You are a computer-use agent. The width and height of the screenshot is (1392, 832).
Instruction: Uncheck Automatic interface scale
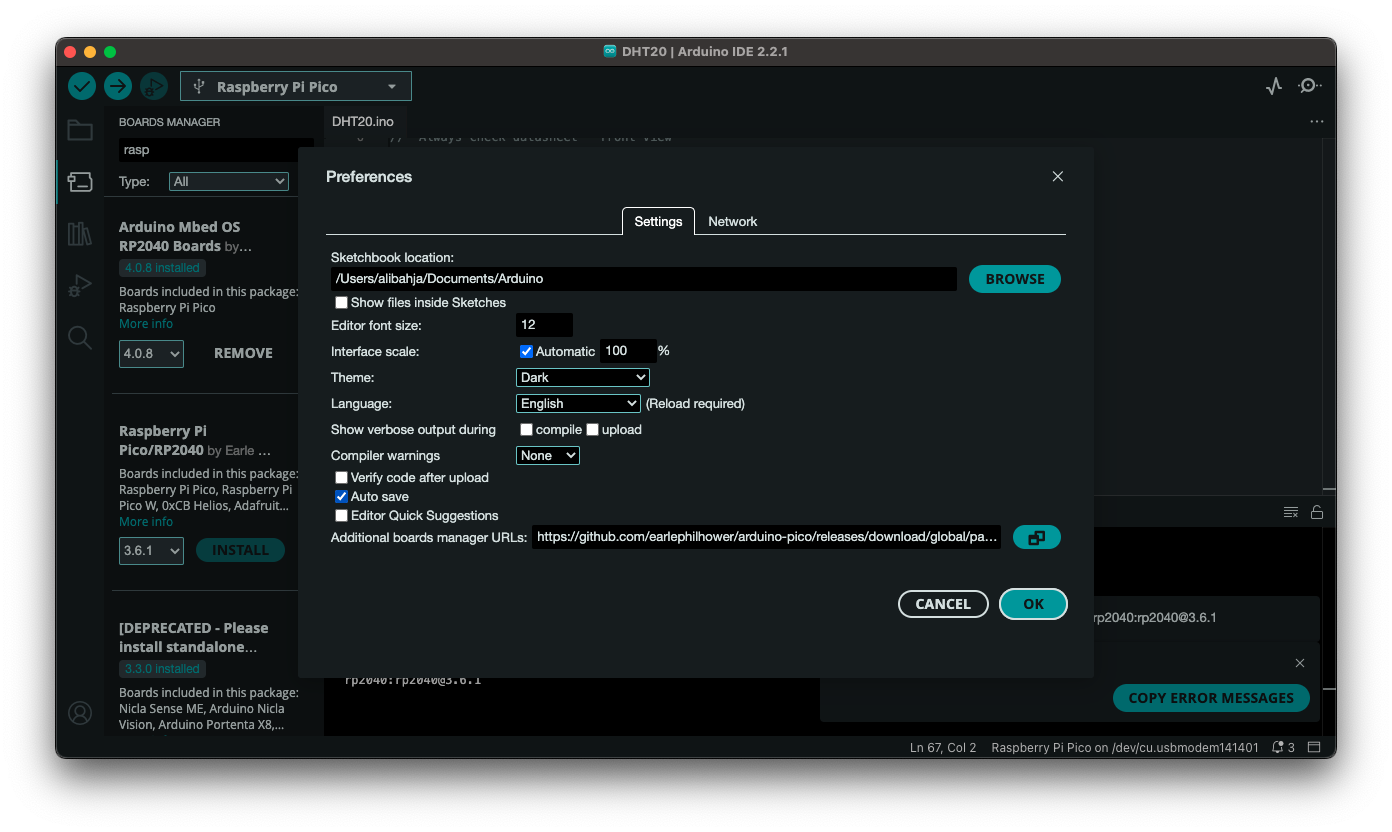[x=526, y=351]
